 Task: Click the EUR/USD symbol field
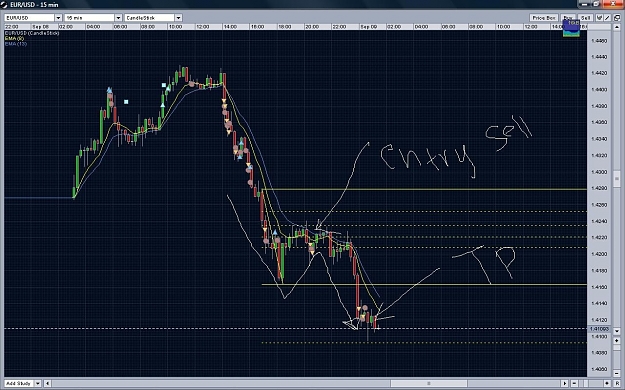pyautogui.click(x=29, y=18)
